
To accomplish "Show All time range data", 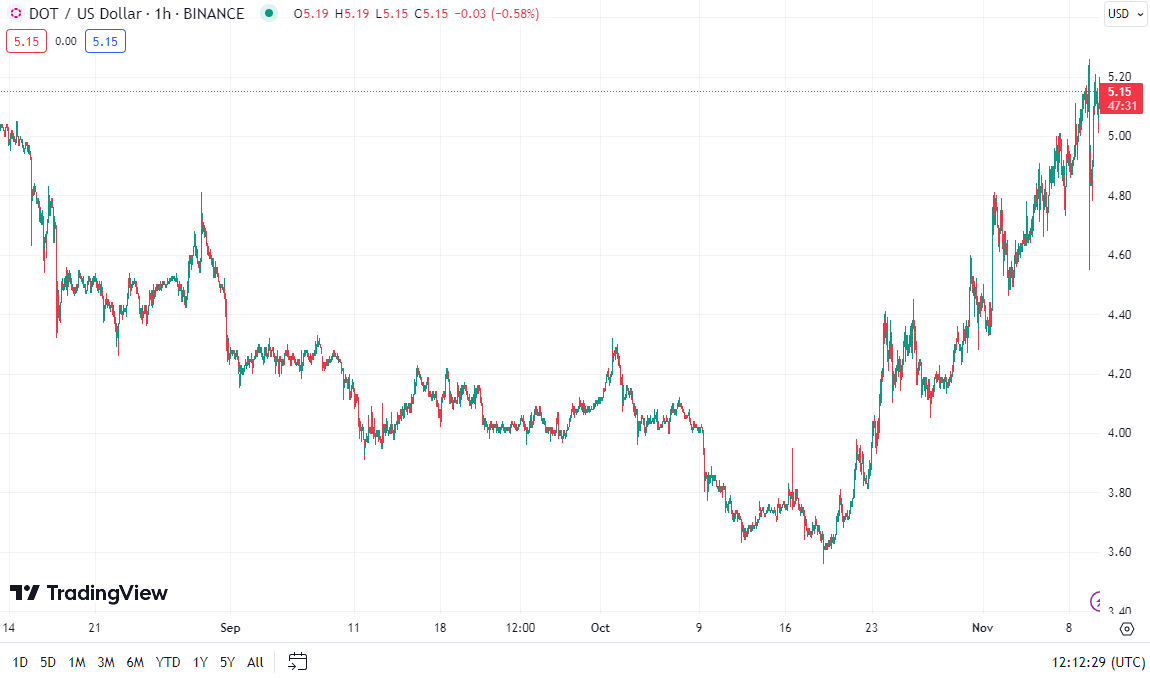I will (x=255, y=662).
